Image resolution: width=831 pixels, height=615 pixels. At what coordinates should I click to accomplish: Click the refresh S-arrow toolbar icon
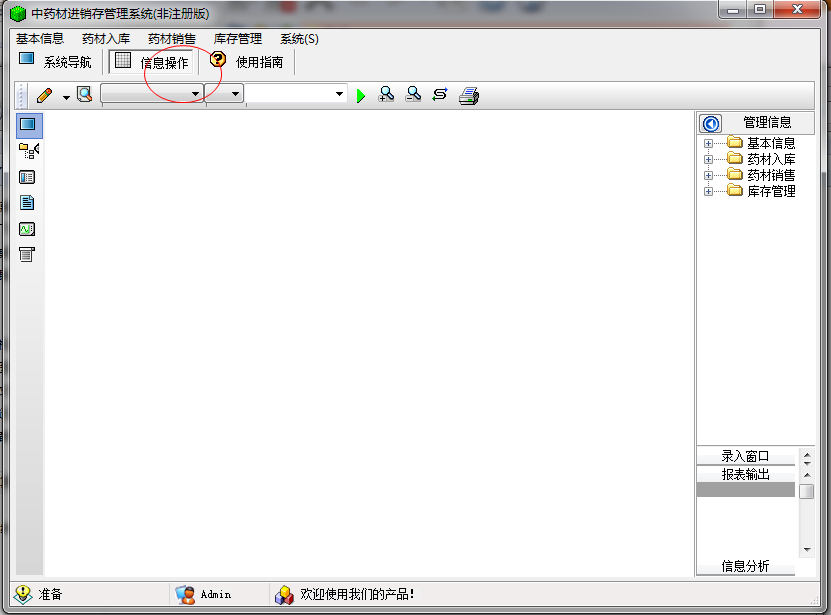(440, 95)
